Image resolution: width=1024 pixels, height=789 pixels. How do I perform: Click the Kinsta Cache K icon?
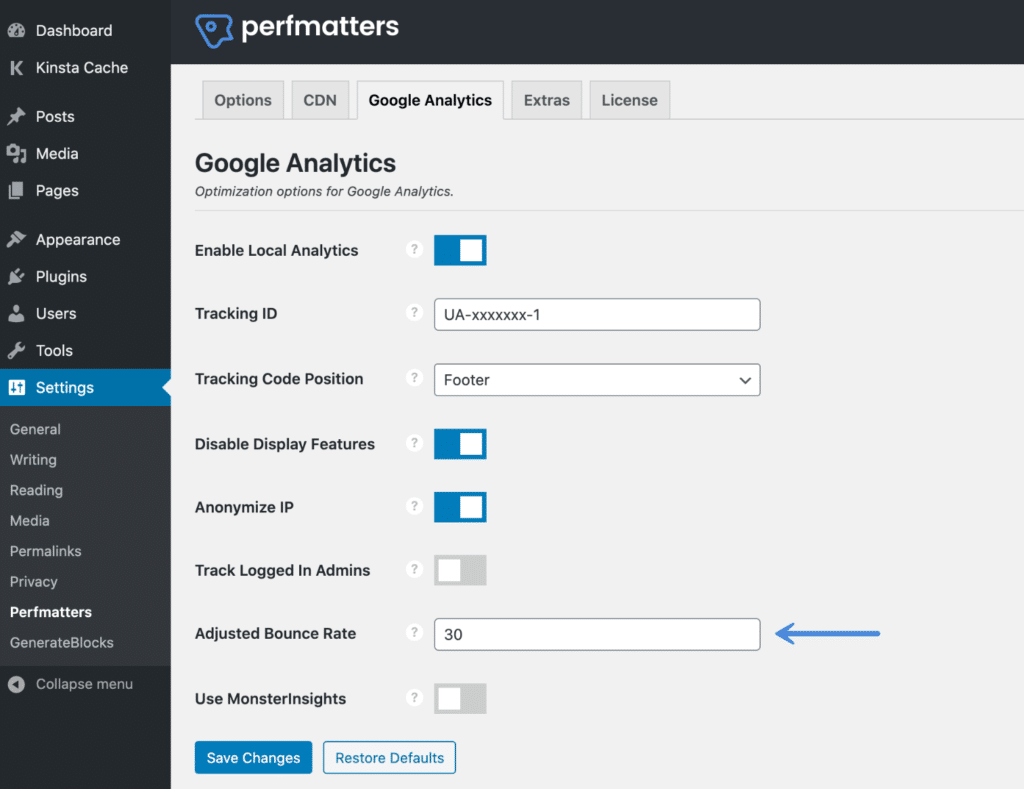16,67
